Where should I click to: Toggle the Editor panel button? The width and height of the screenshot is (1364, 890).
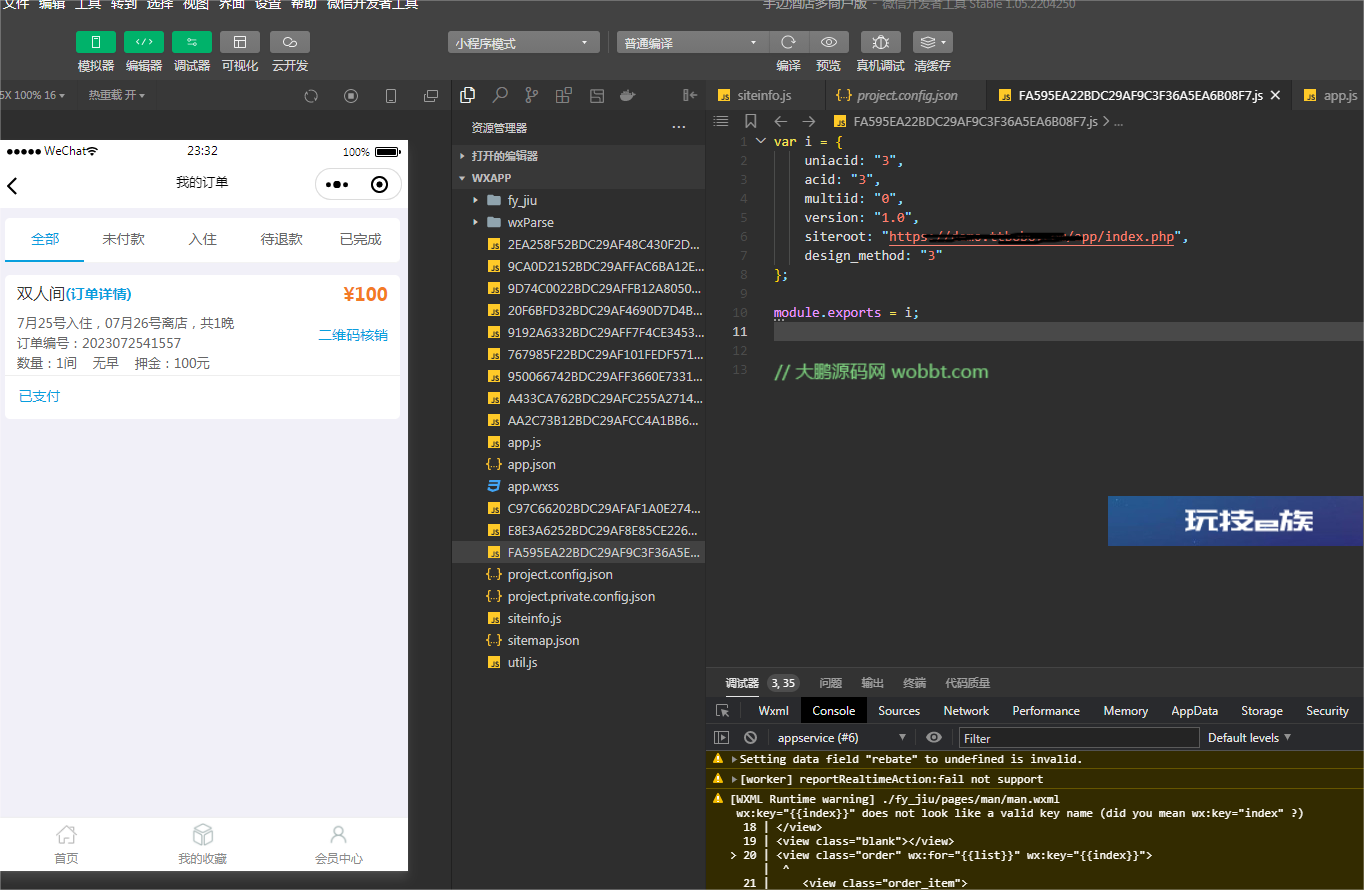144,42
